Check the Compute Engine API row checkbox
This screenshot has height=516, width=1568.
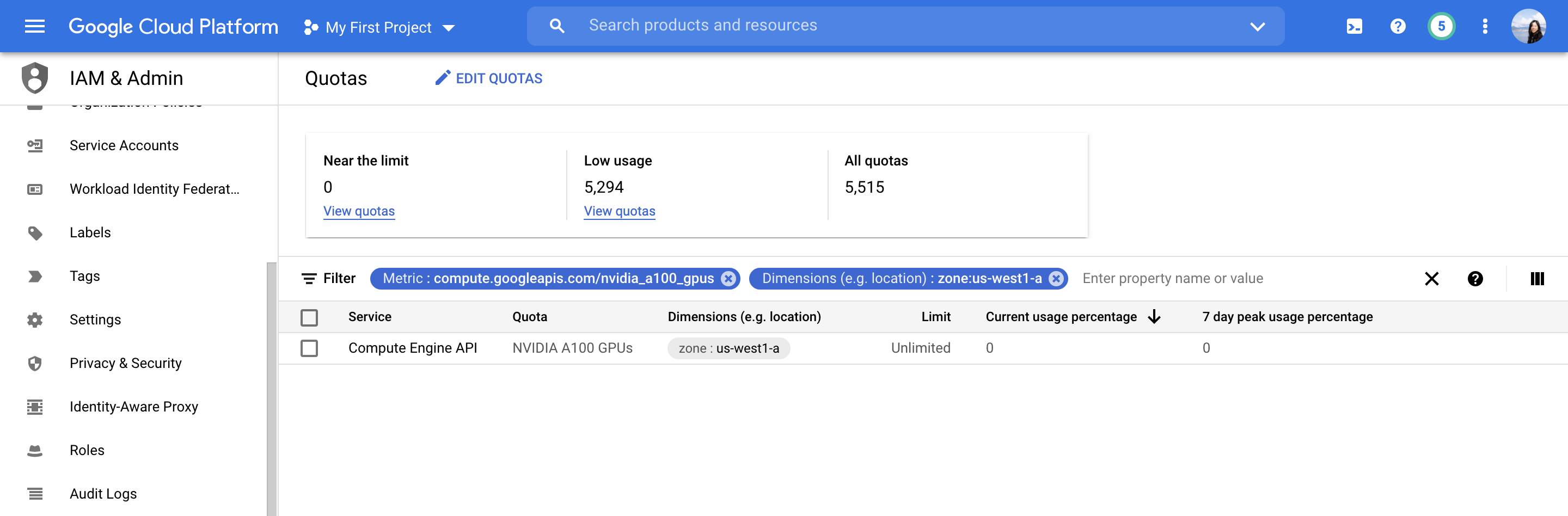coord(309,349)
